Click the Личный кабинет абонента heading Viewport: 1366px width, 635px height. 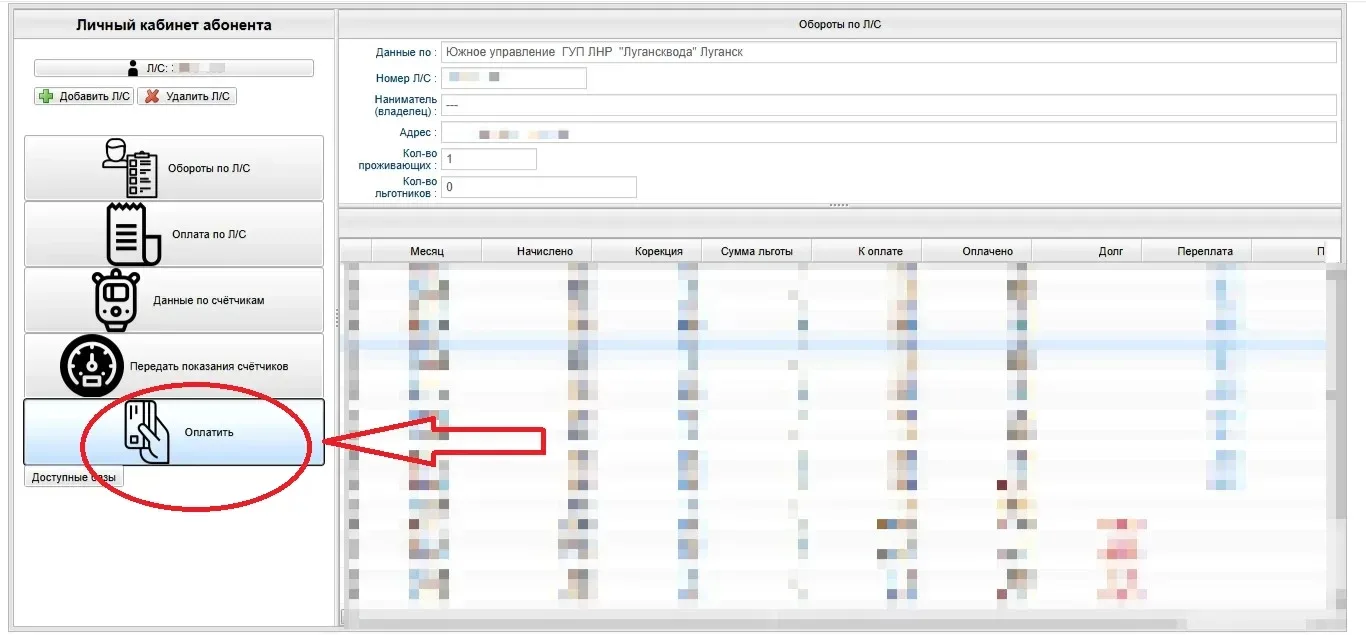[x=174, y=25]
